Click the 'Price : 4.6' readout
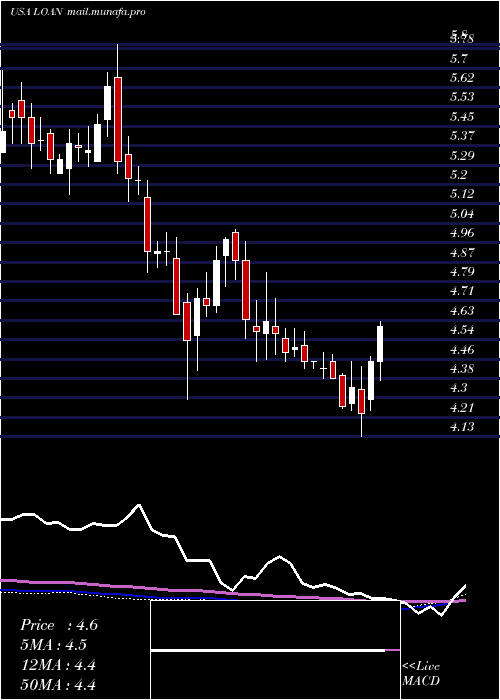This screenshot has height=700, width=500. (x=58, y=625)
